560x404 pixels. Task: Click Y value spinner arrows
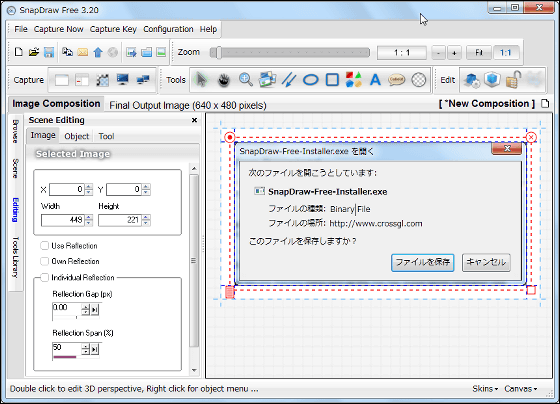click(x=146, y=189)
